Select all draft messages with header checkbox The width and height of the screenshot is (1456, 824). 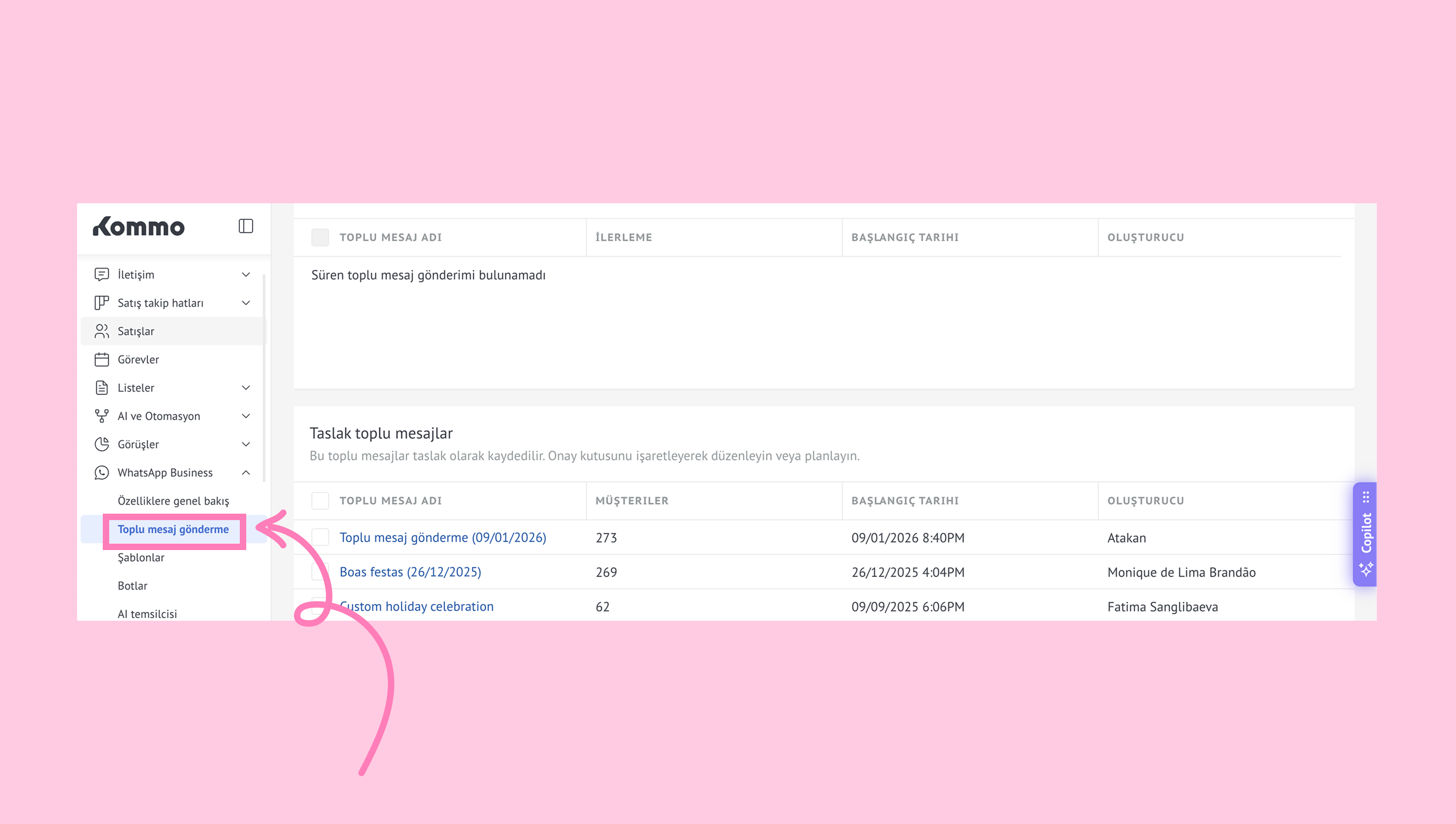click(x=321, y=501)
